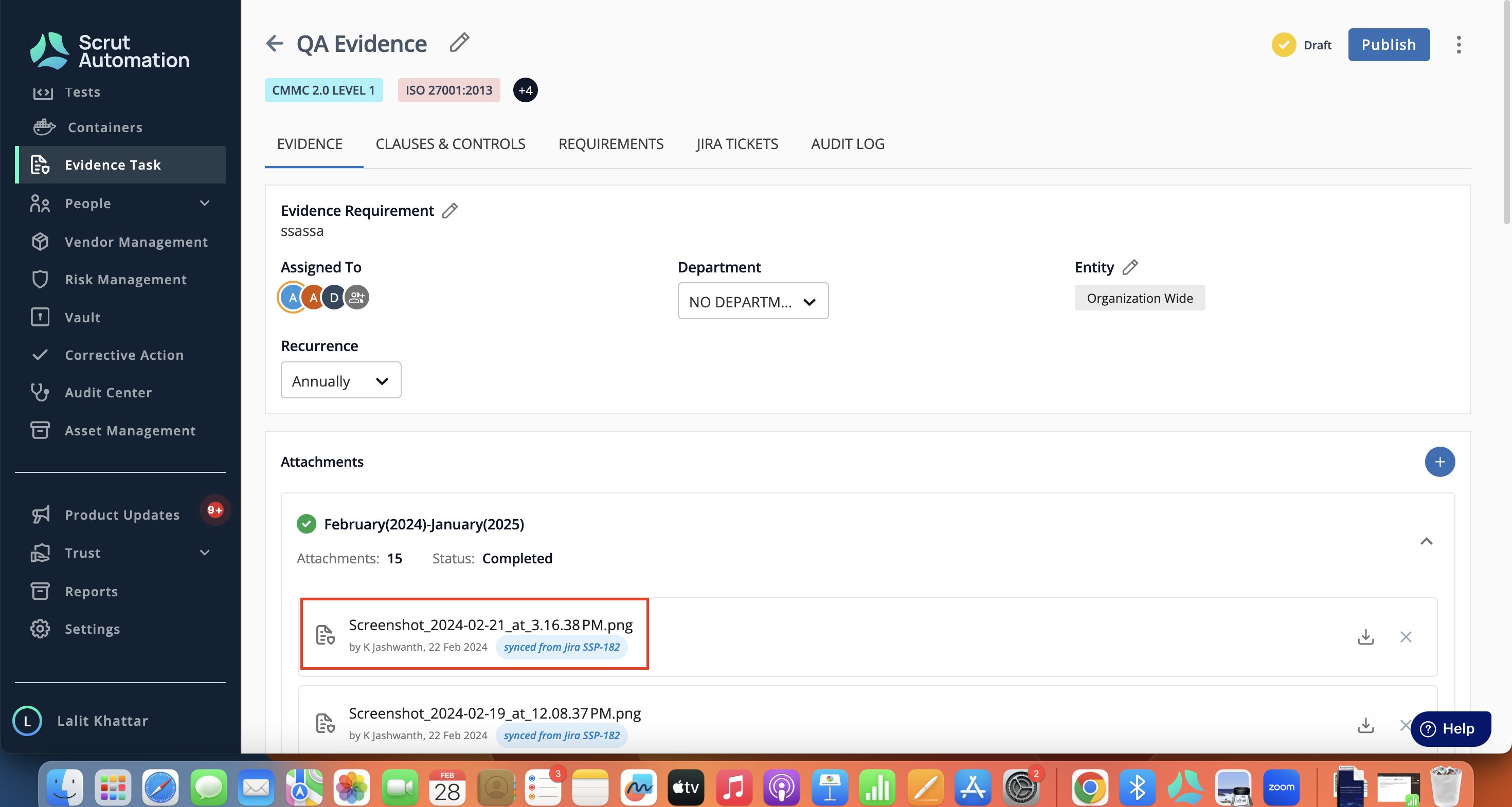Open the three-dot more options menu

[x=1459, y=45]
